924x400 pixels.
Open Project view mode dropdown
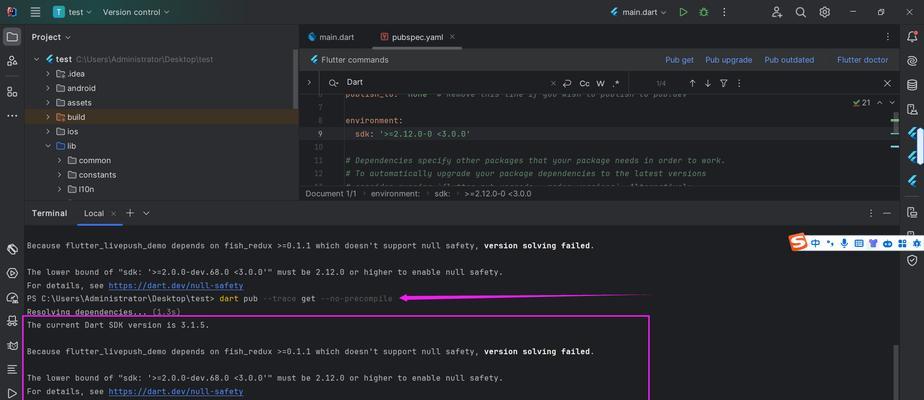(51, 37)
